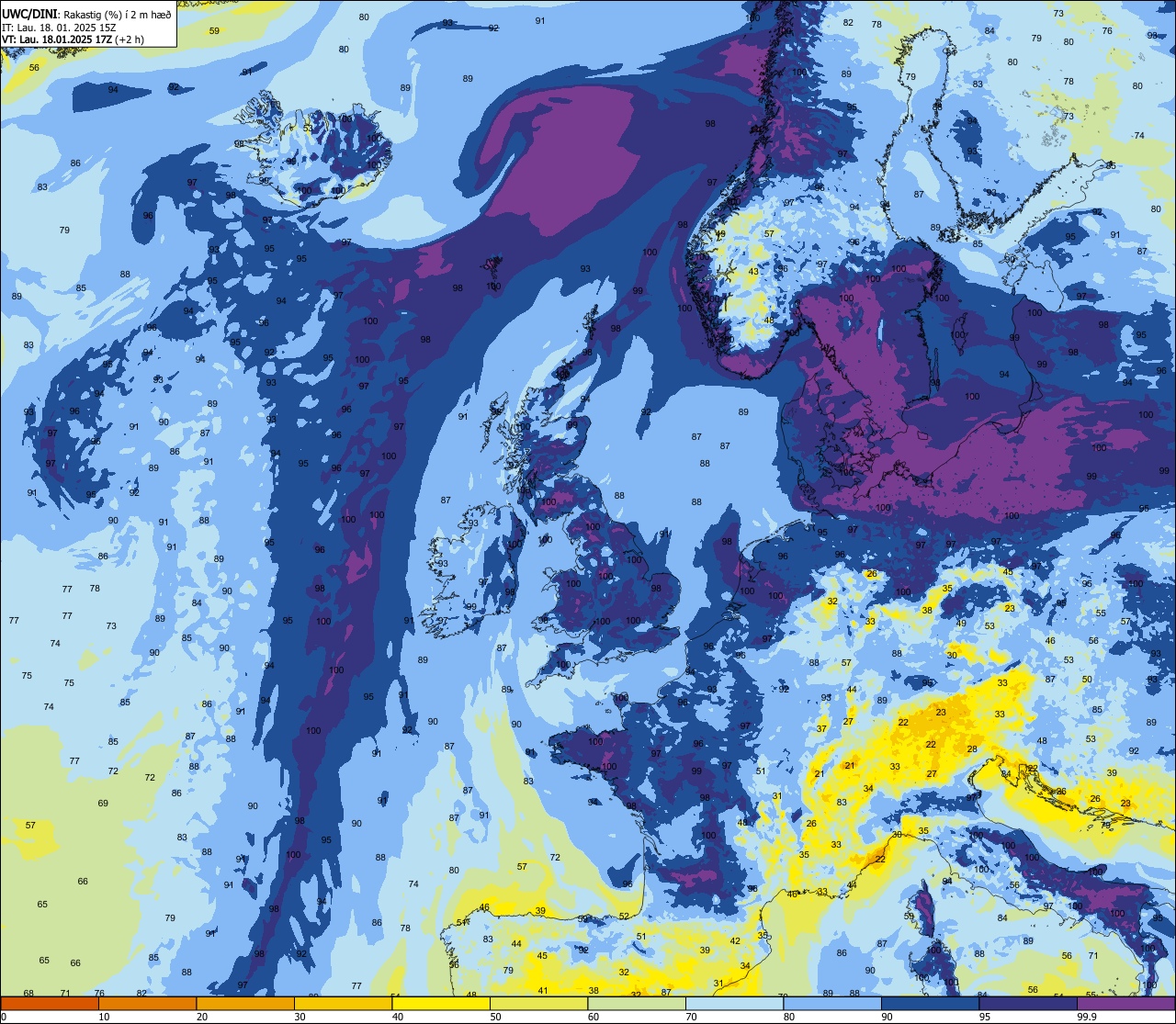Click the 60–70 pale green legend segment

[x=637, y=1003]
